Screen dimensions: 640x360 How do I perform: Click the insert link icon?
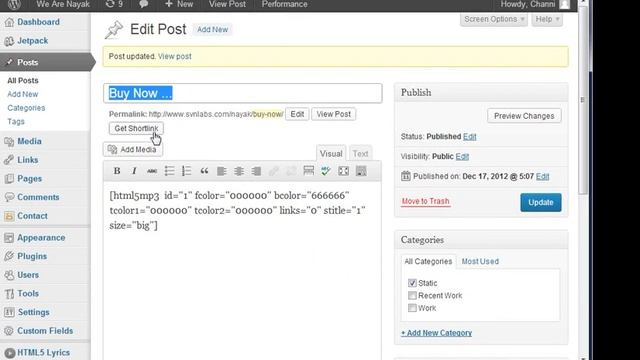click(273, 171)
